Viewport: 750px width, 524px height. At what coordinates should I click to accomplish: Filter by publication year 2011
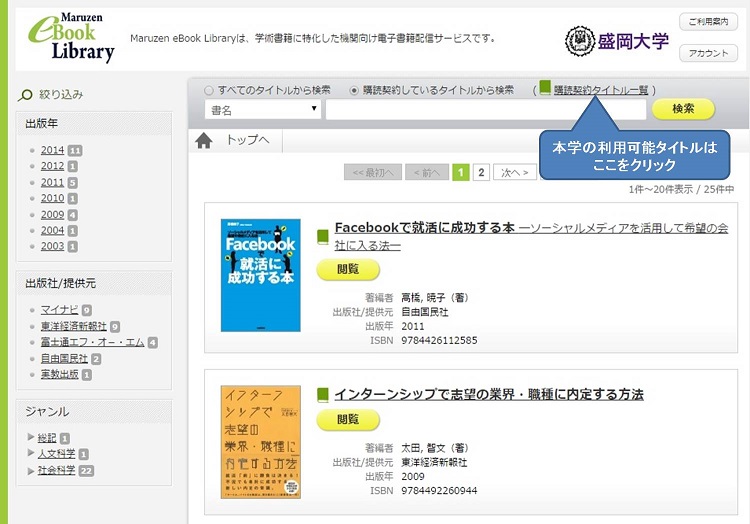pyautogui.click(x=52, y=182)
